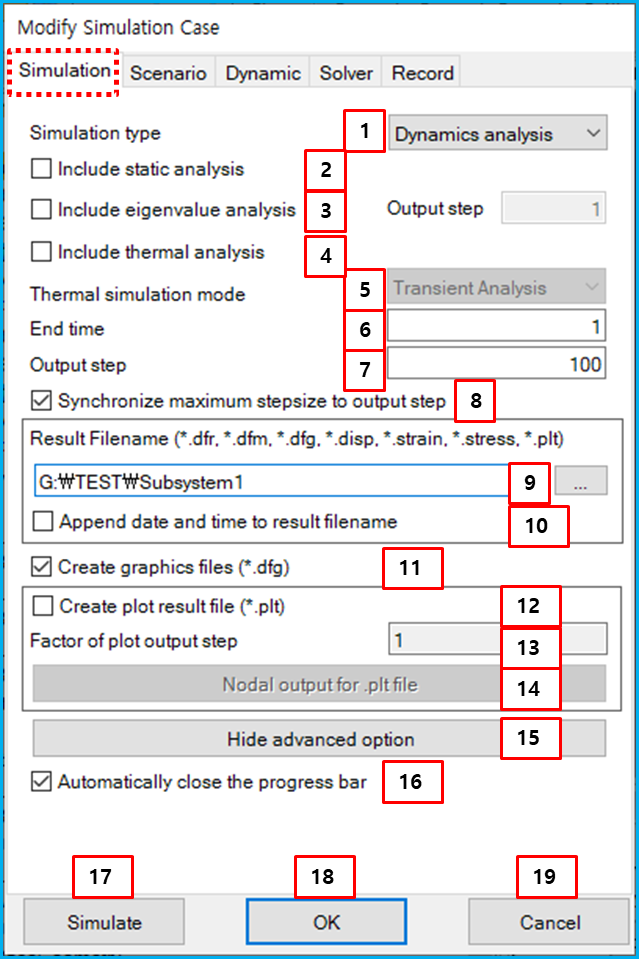This screenshot has width=639, height=959.
Task: Browse for result file with ellipsis button
Action: pyautogui.click(x=581, y=481)
